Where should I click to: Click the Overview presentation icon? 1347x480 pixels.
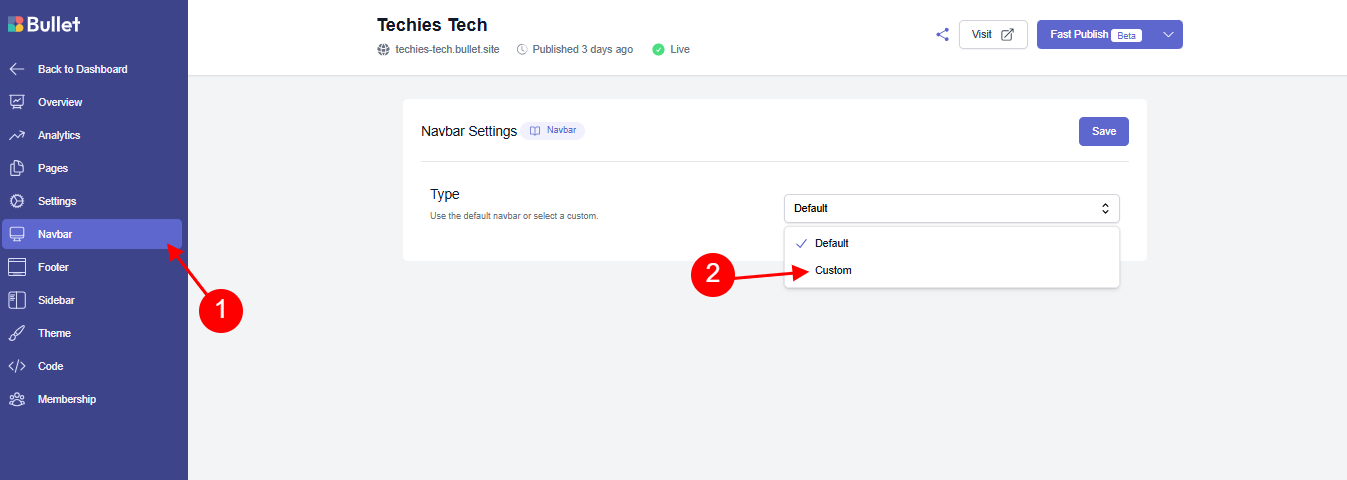pyautogui.click(x=16, y=102)
